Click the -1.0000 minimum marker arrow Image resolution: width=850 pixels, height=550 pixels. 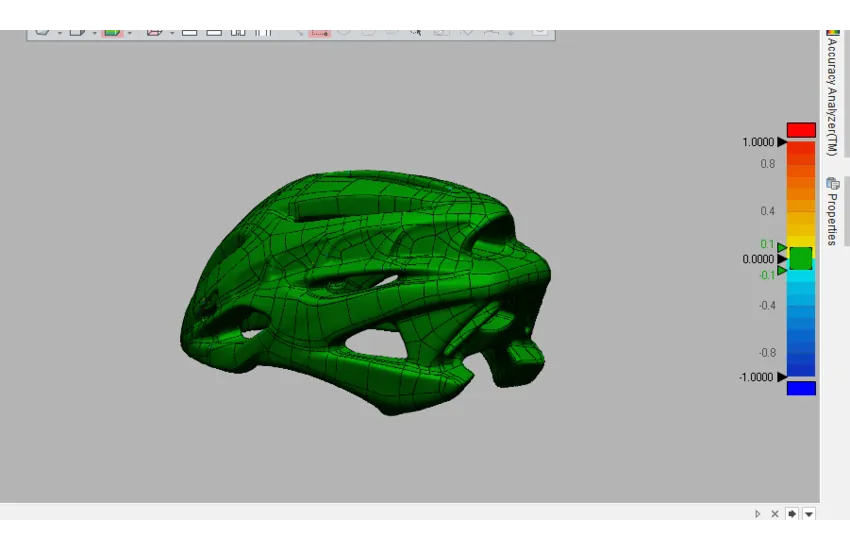(x=782, y=377)
